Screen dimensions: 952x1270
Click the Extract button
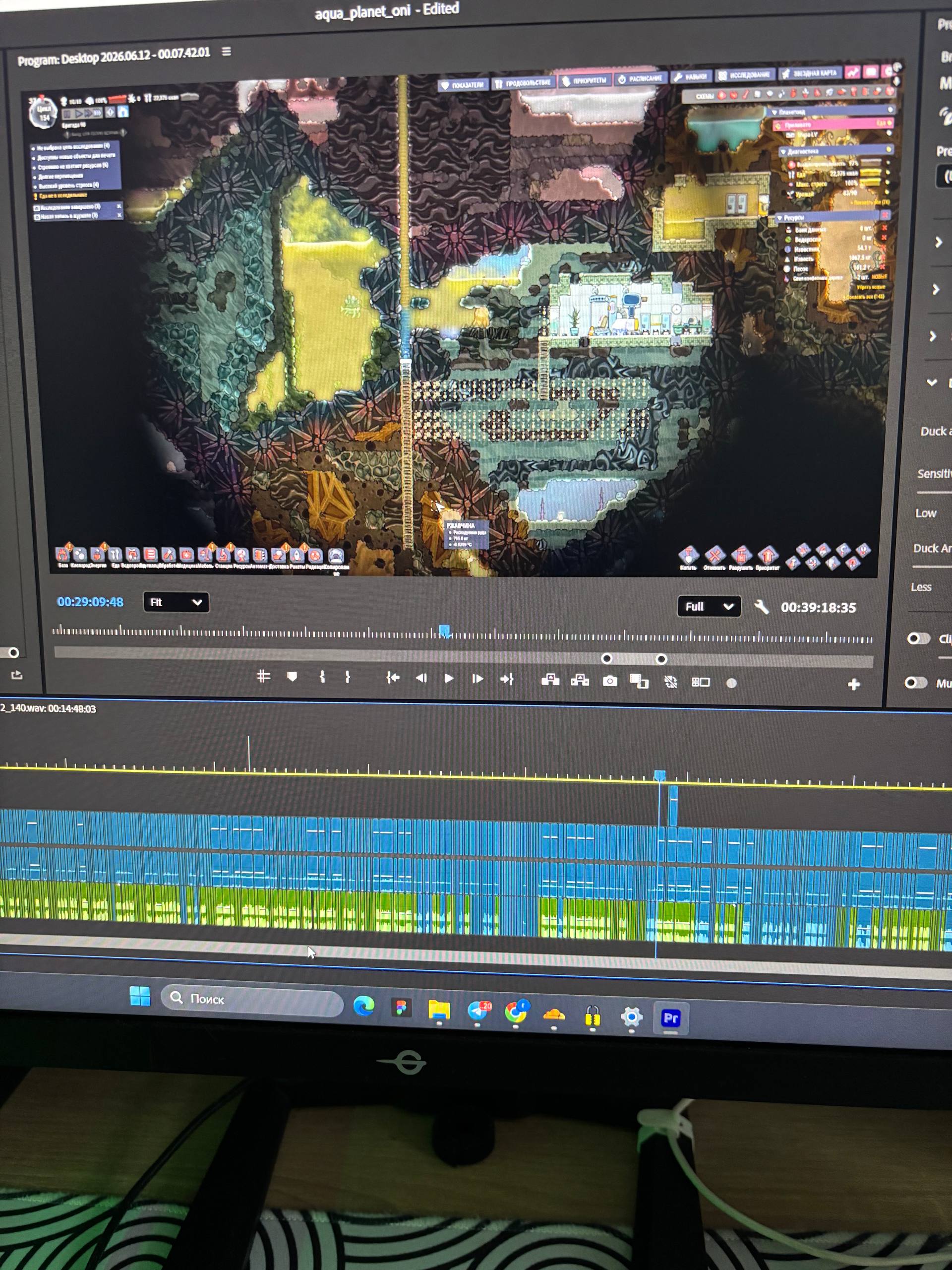[580, 680]
